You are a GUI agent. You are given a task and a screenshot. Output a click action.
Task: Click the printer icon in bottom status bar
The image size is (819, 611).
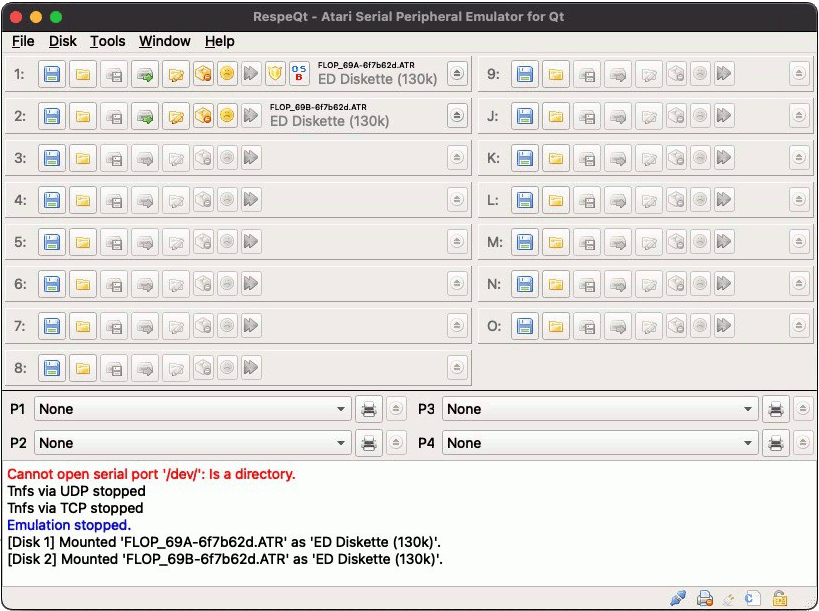tap(704, 598)
